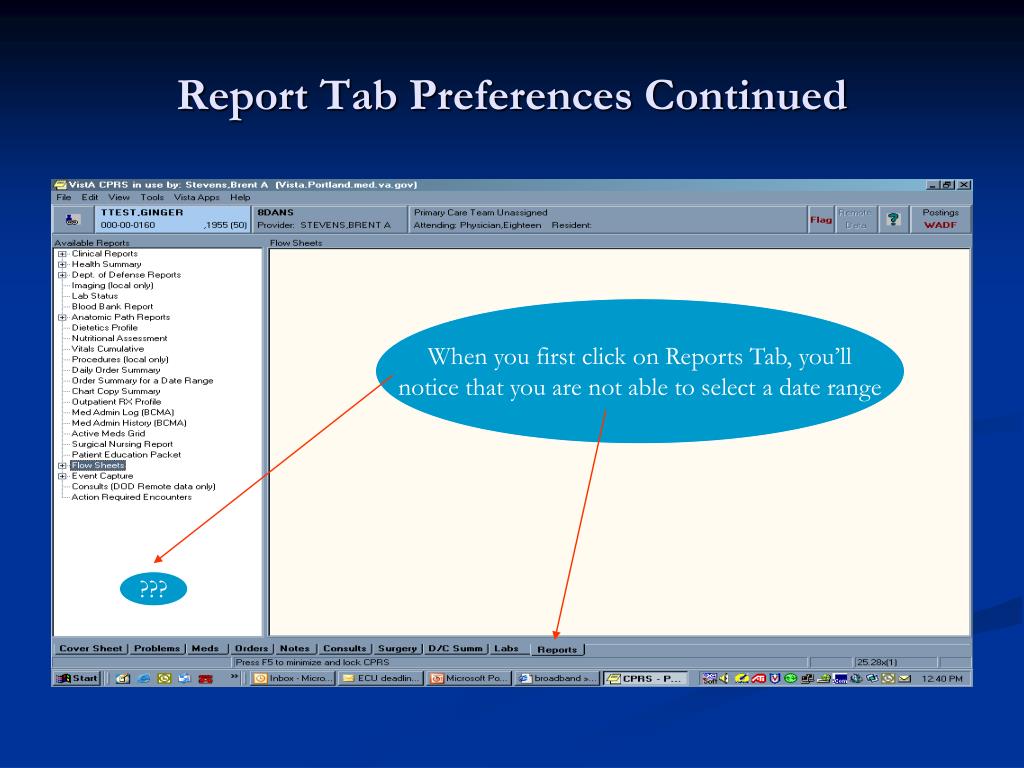Click the TTEST,GINGER patient identification button

[x=172, y=219]
